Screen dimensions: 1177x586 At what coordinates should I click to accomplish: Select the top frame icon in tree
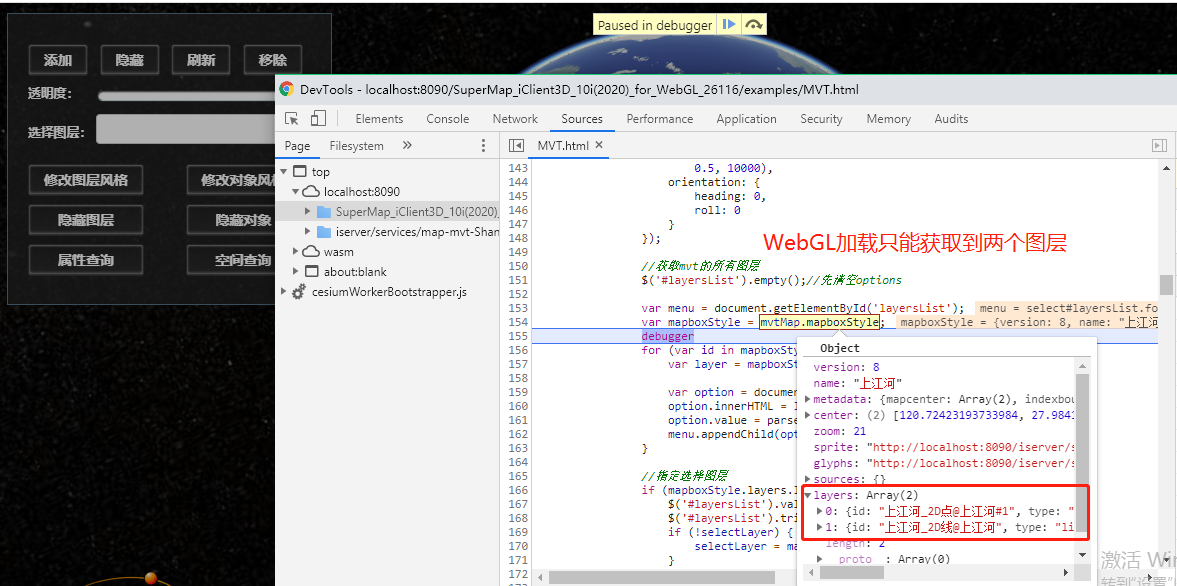click(x=300, y=172)
